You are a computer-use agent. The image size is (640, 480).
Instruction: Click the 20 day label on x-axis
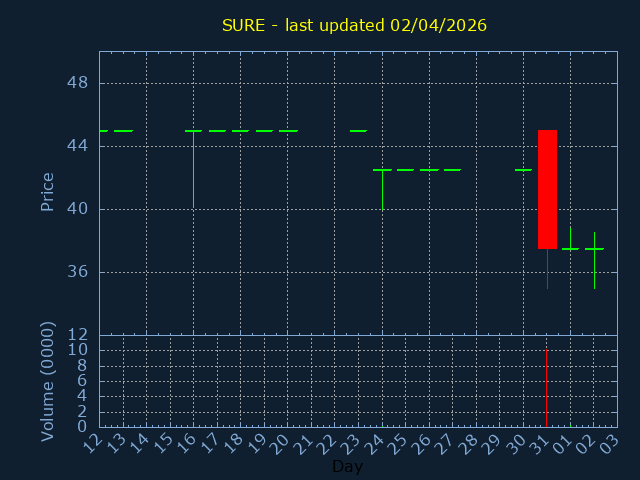283,442
